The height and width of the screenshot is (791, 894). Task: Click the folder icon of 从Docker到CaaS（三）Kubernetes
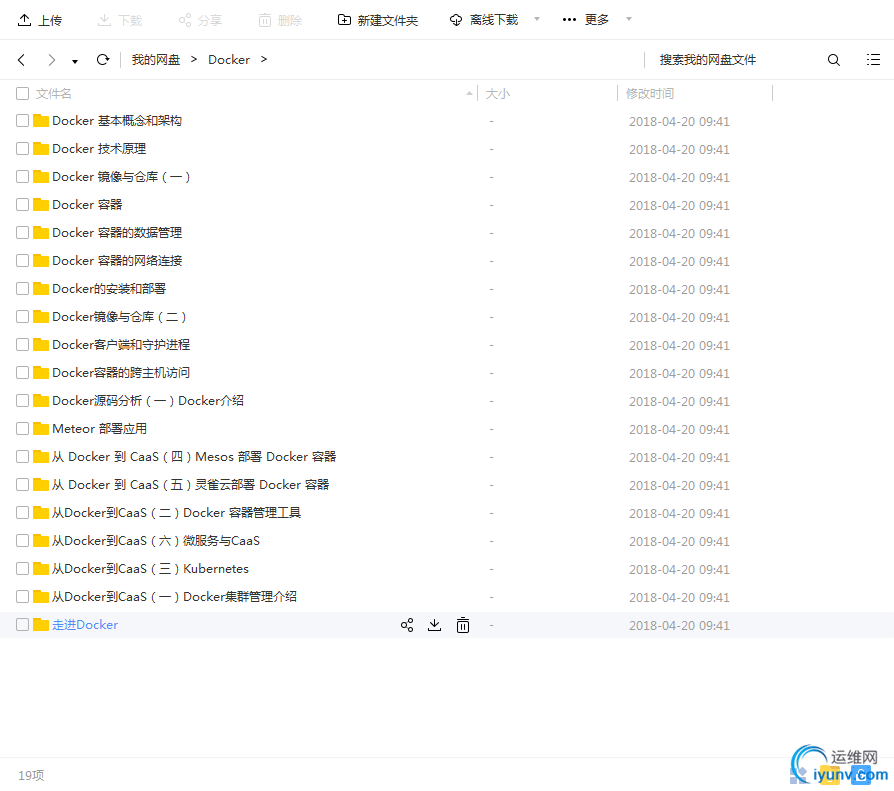pyautogui.click(x=41, y=568)
